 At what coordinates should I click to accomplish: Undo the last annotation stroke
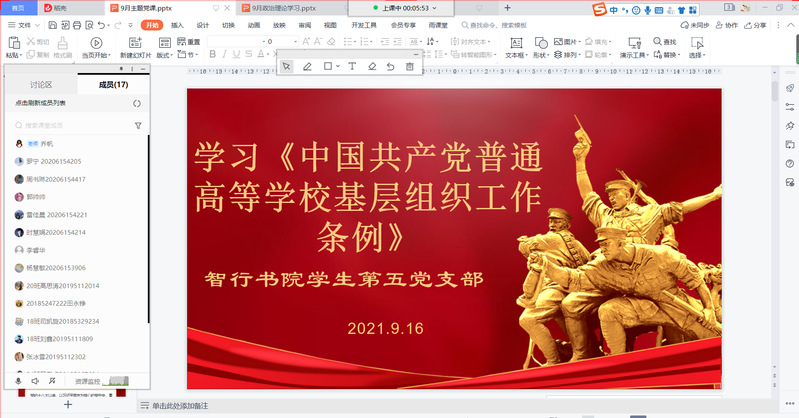tap(390, 66)
